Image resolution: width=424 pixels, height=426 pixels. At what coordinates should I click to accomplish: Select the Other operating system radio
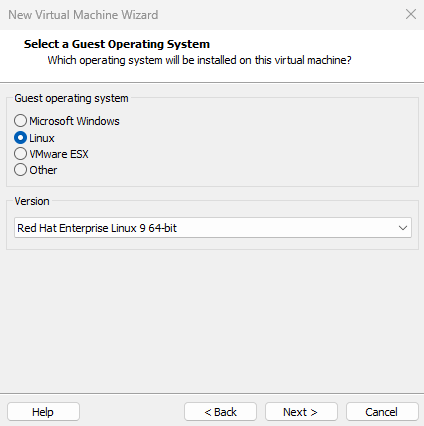tap(20, 170)
